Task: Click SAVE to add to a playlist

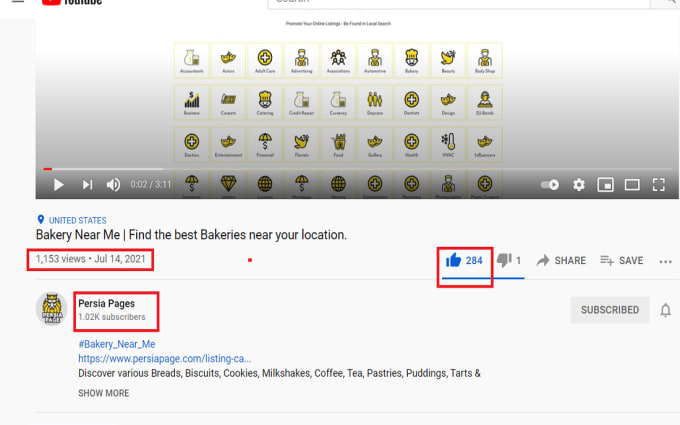Action: 621,261
